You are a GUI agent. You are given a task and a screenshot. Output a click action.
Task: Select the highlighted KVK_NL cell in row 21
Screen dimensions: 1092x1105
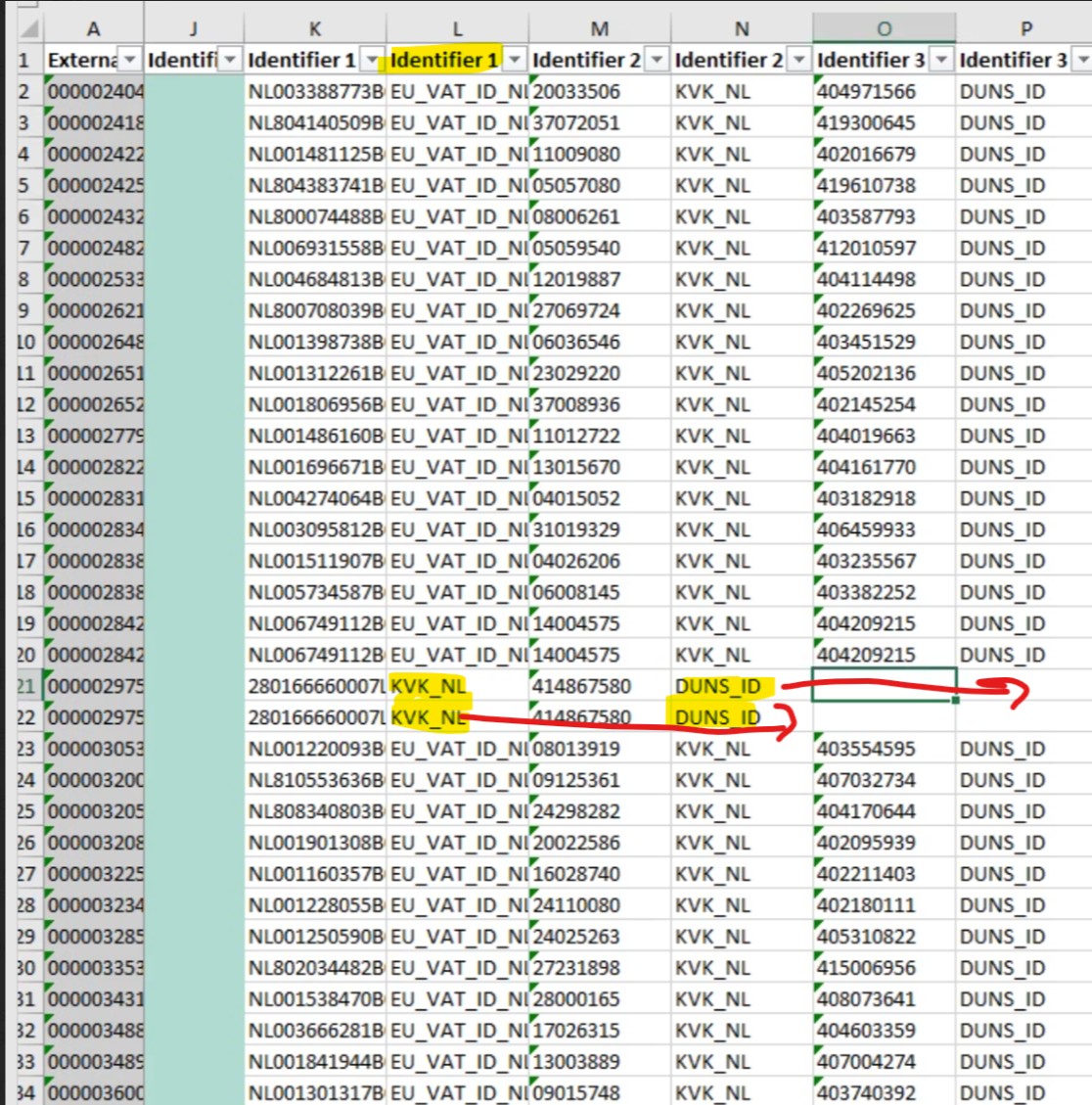tap(456, 686)
